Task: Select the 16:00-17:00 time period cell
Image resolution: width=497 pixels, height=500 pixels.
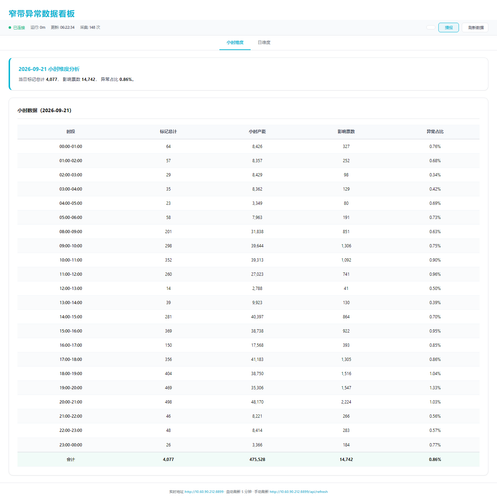Action: [71, 345]
